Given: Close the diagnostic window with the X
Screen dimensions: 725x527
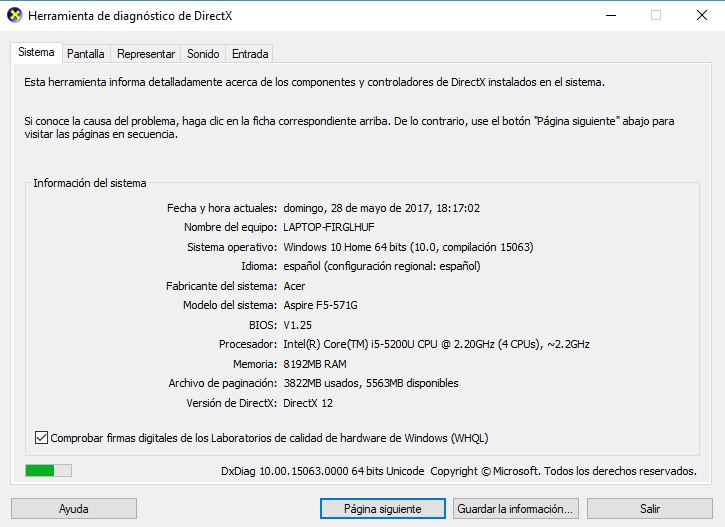Looking at the screenshot, I should (701, 16).
